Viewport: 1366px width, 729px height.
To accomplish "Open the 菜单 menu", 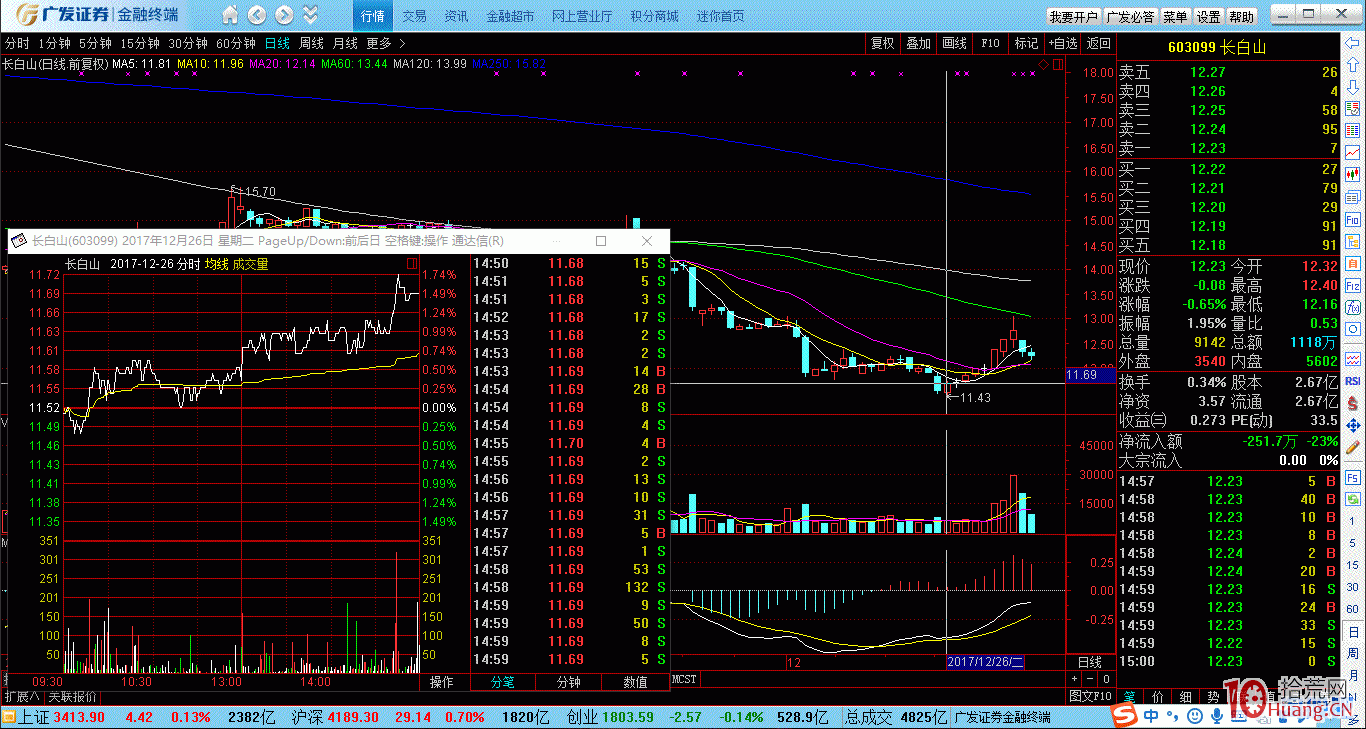I will coord(1176,17).
